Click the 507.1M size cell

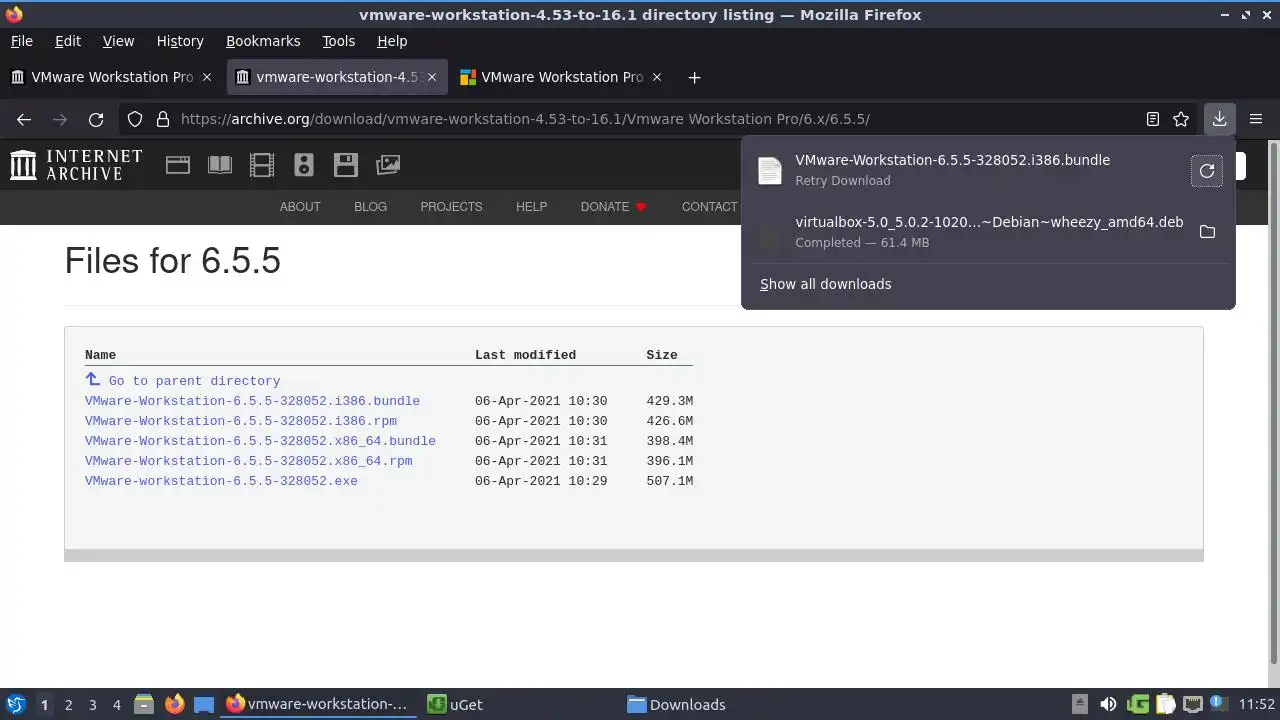(669, 481)
